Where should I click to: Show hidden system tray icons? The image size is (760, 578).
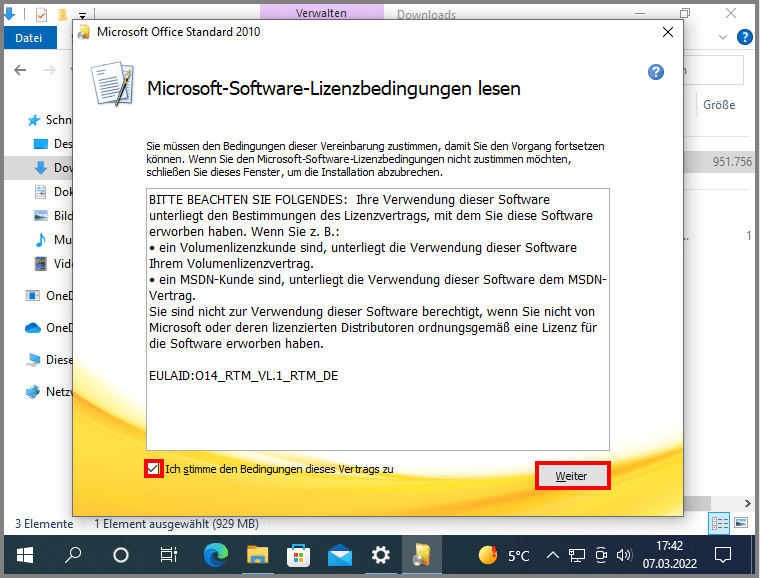[552, 555]
